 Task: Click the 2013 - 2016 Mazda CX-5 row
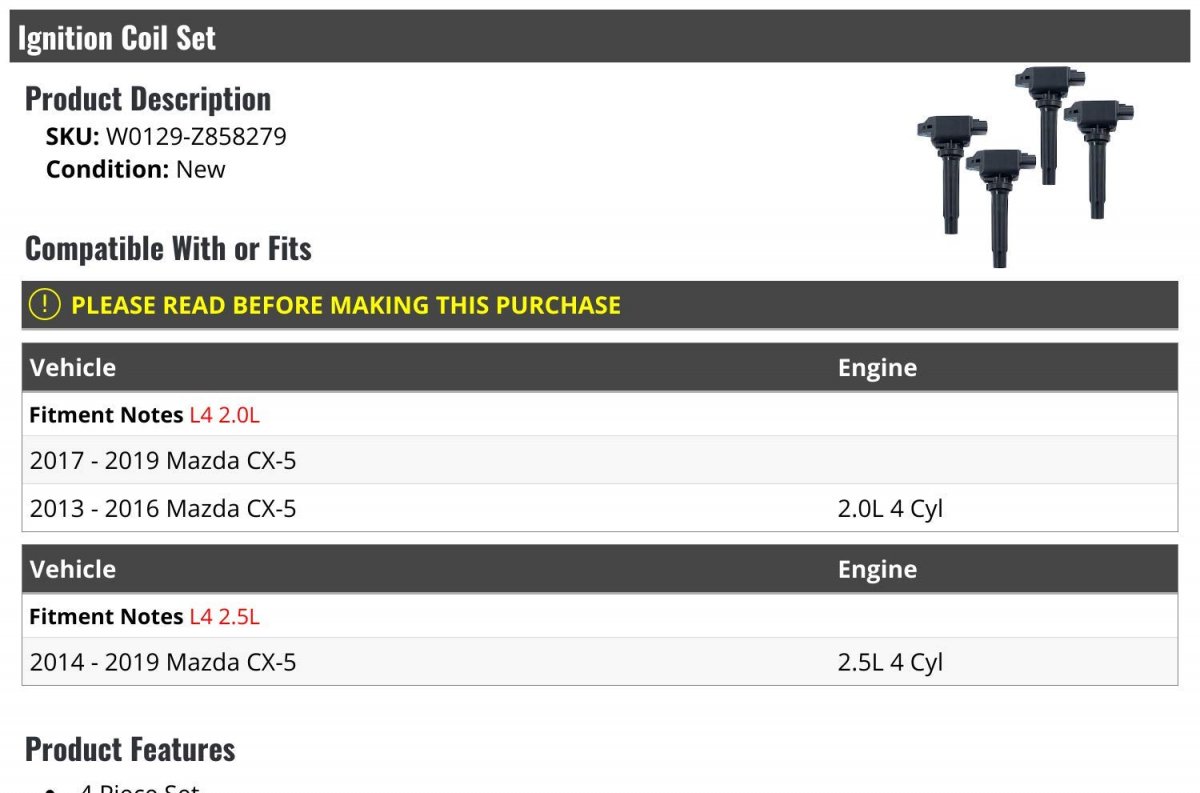600,509
